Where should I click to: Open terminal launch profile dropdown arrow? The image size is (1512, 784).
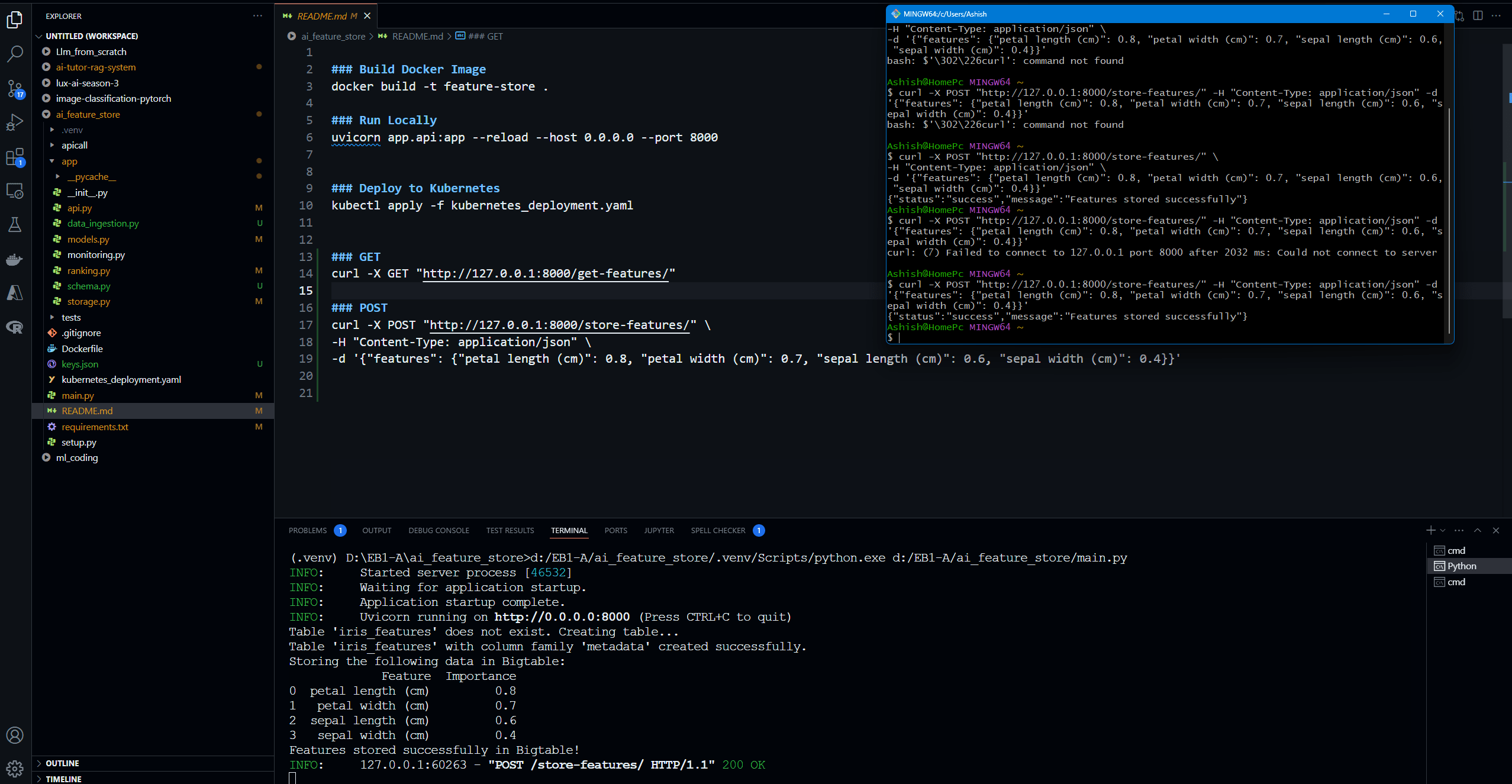coord(1443,530)
